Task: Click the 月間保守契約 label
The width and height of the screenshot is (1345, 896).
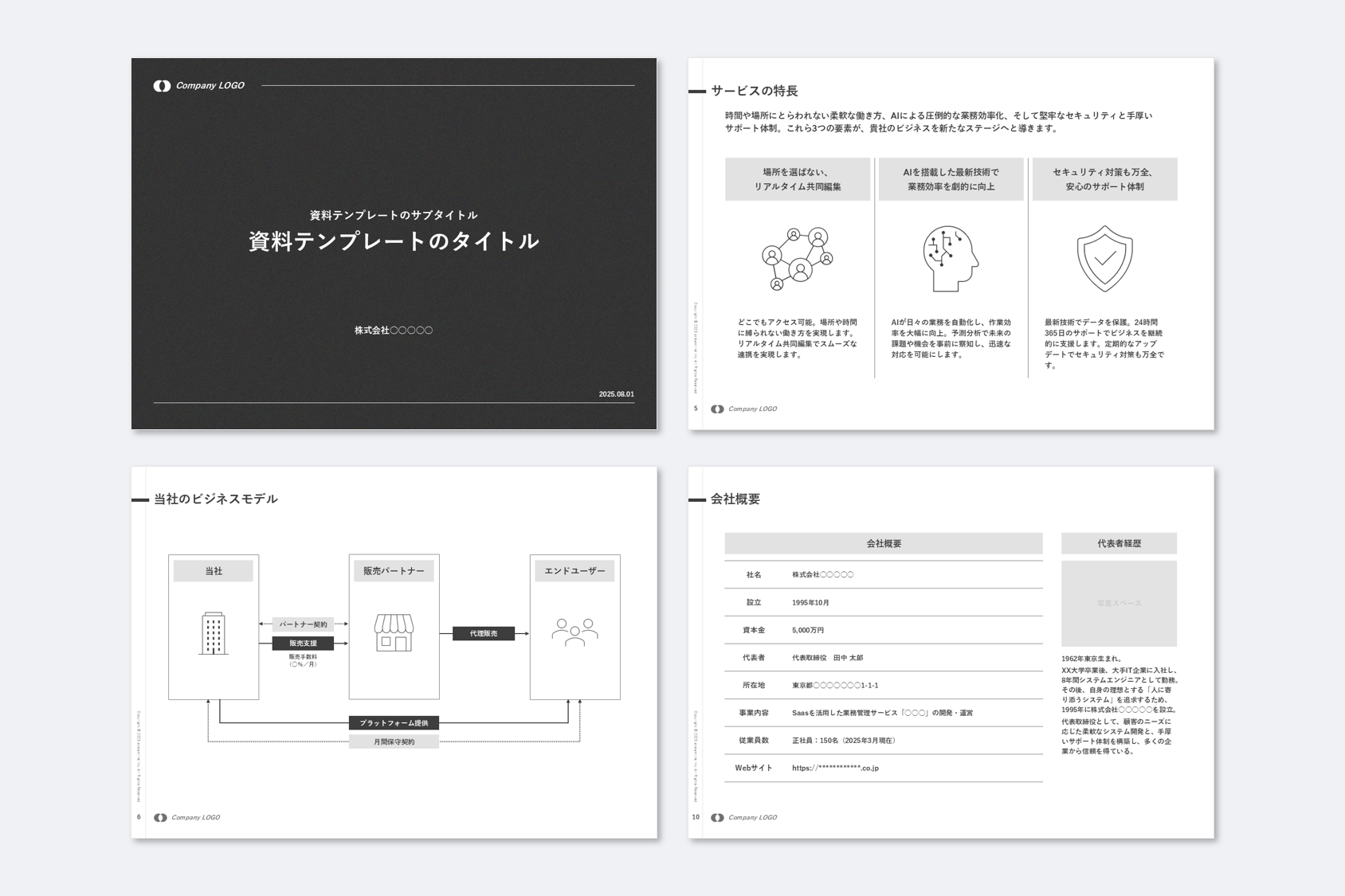Action: click(394, 742)
